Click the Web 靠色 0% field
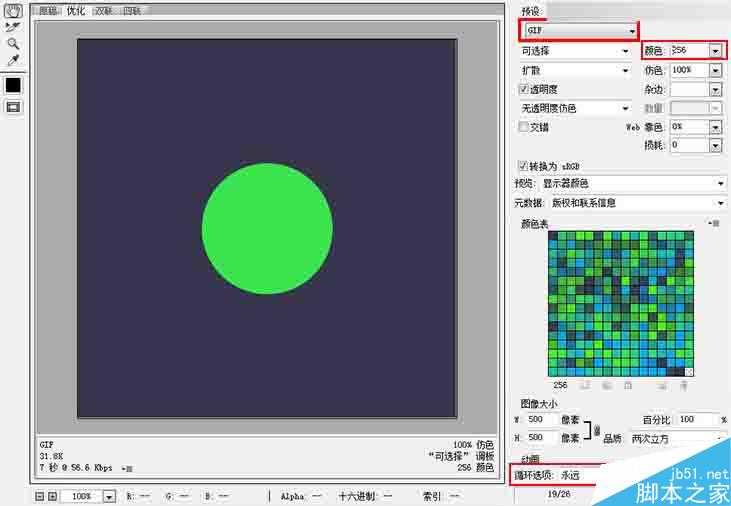The image size is (731, 506). click(x=690, y=127)
